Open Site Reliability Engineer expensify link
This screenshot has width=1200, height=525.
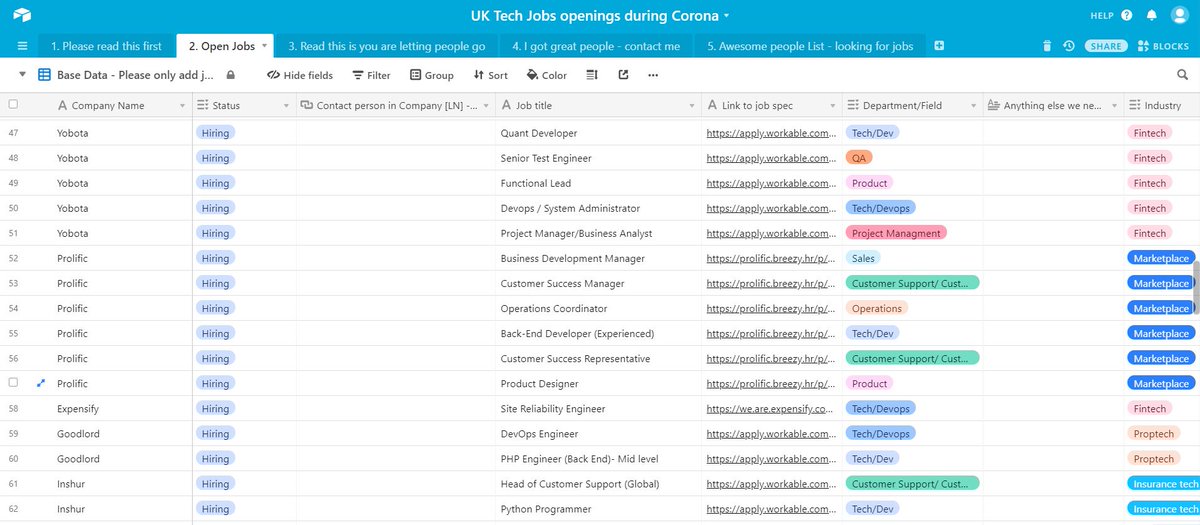coord(770,408)
